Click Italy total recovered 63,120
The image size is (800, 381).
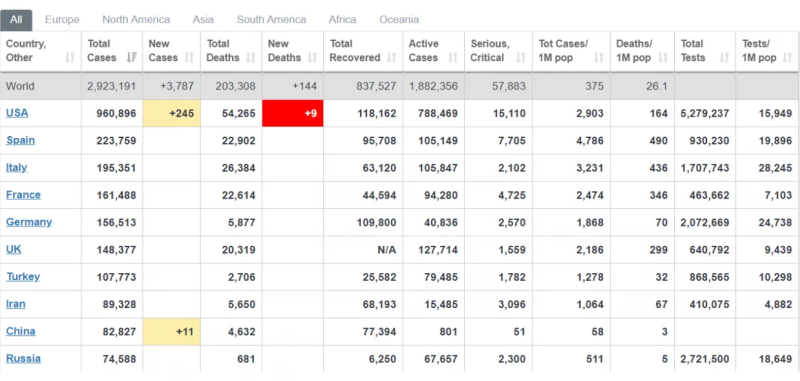point(378,168)
